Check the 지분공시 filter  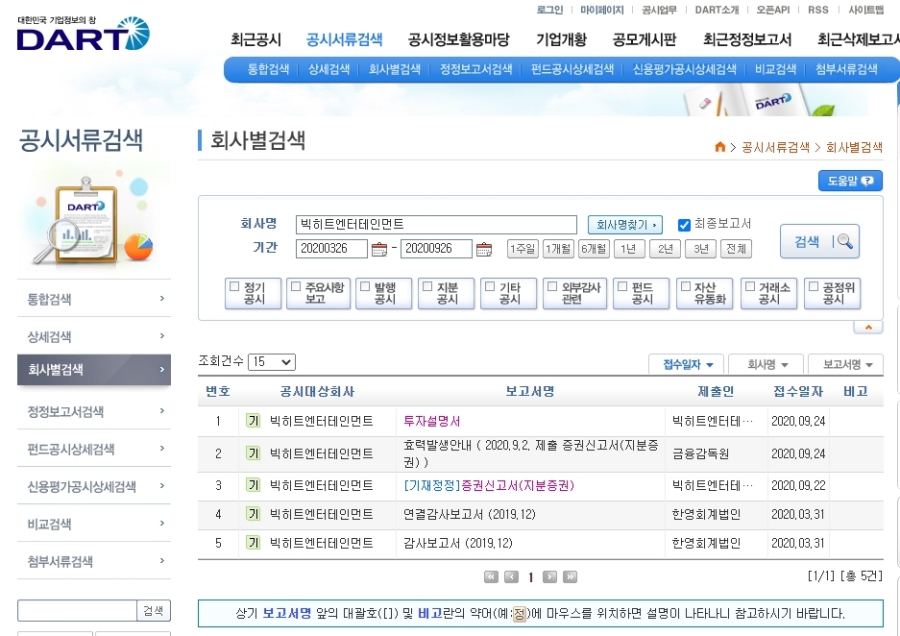coord(428,286)
